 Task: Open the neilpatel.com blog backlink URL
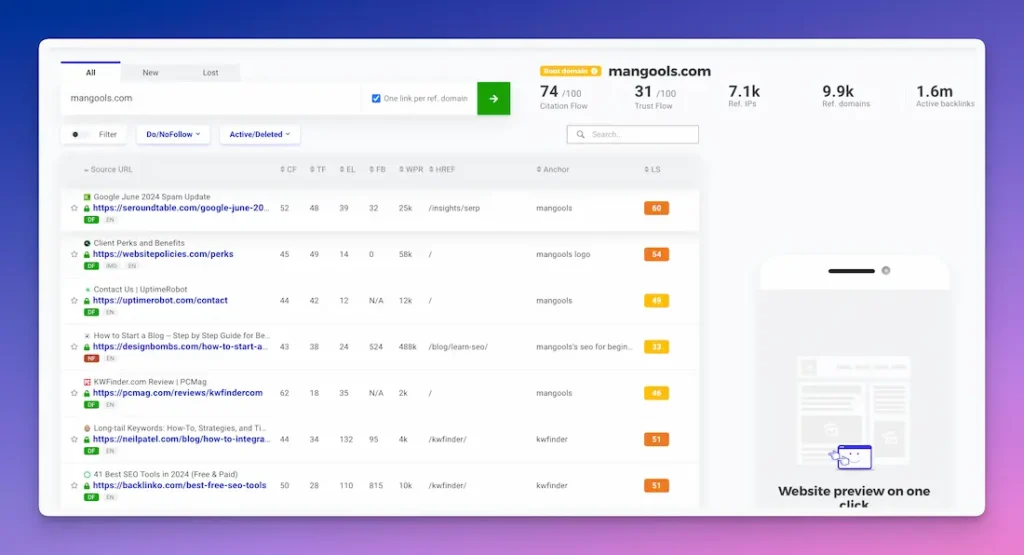pos(181,439)
